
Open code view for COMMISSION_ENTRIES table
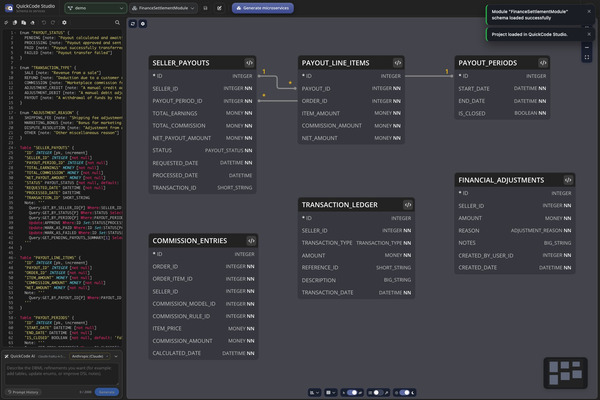point(251,241)
